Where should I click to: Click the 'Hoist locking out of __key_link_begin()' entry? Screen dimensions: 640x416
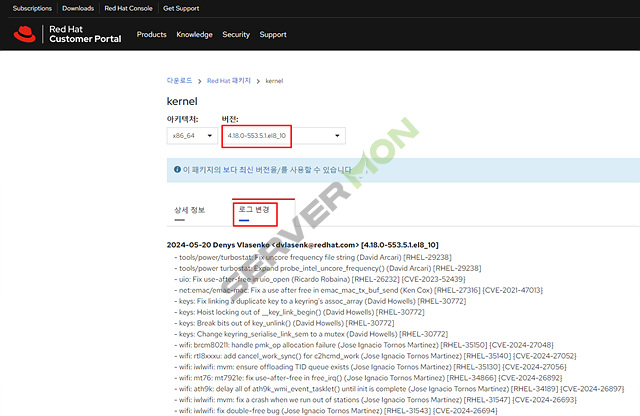[x=302, y=312]
